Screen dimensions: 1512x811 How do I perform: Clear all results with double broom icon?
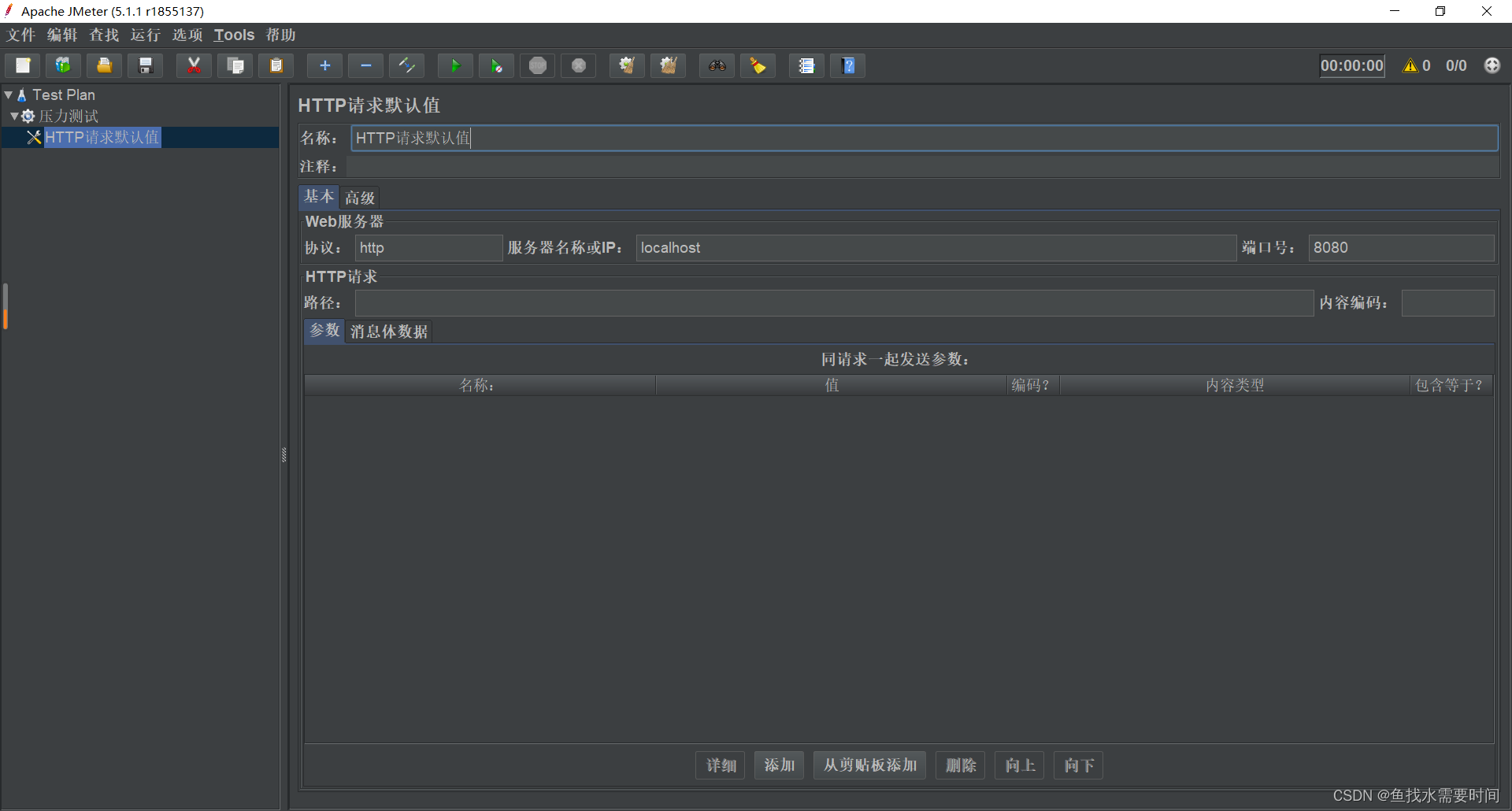coord(668,65)
